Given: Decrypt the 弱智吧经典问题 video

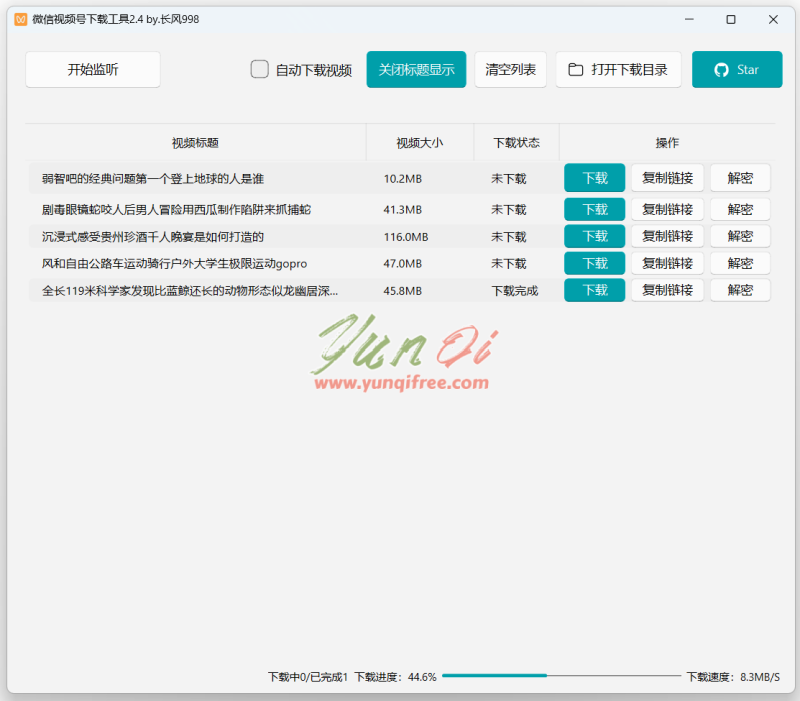Looking at the screenshot, I should (x=740, y=177).
